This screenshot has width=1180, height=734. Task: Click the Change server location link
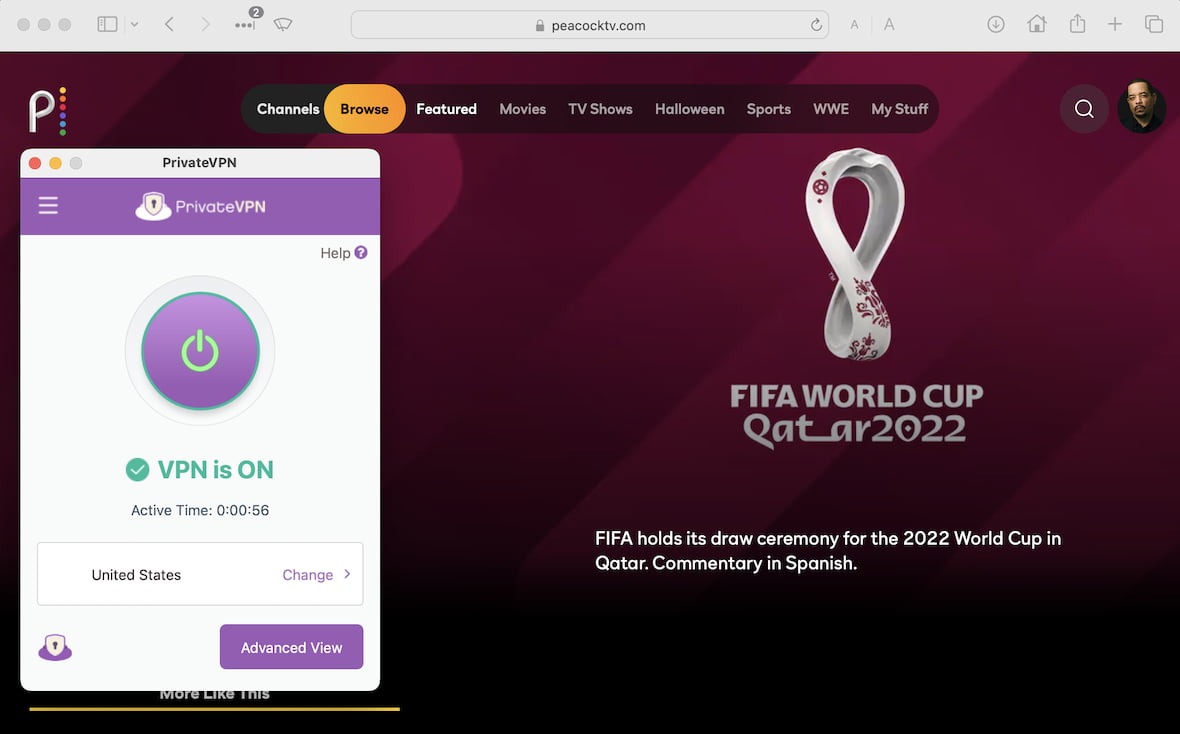[x=307, y=575]
